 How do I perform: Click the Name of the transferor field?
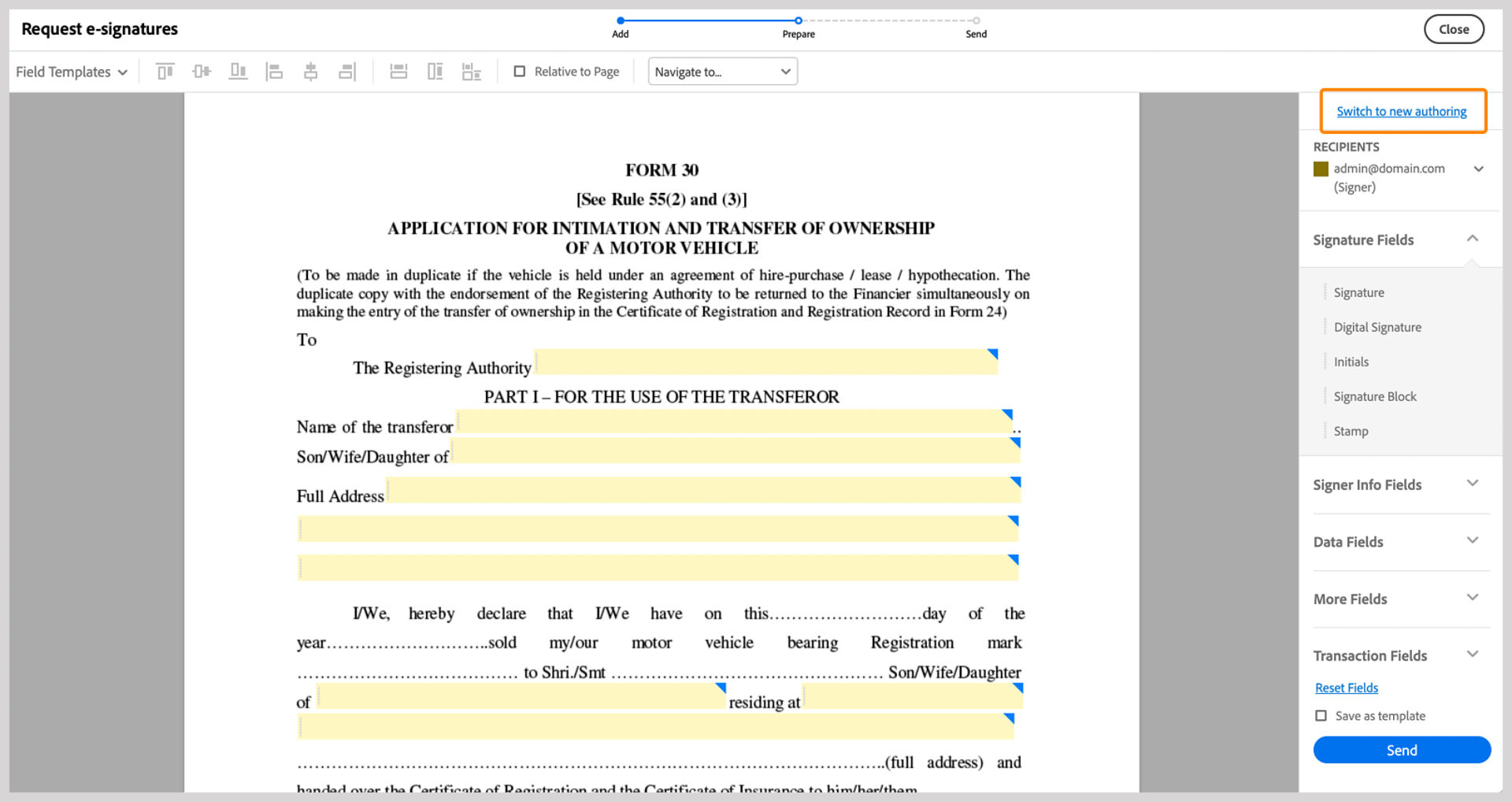pos(734,421)
